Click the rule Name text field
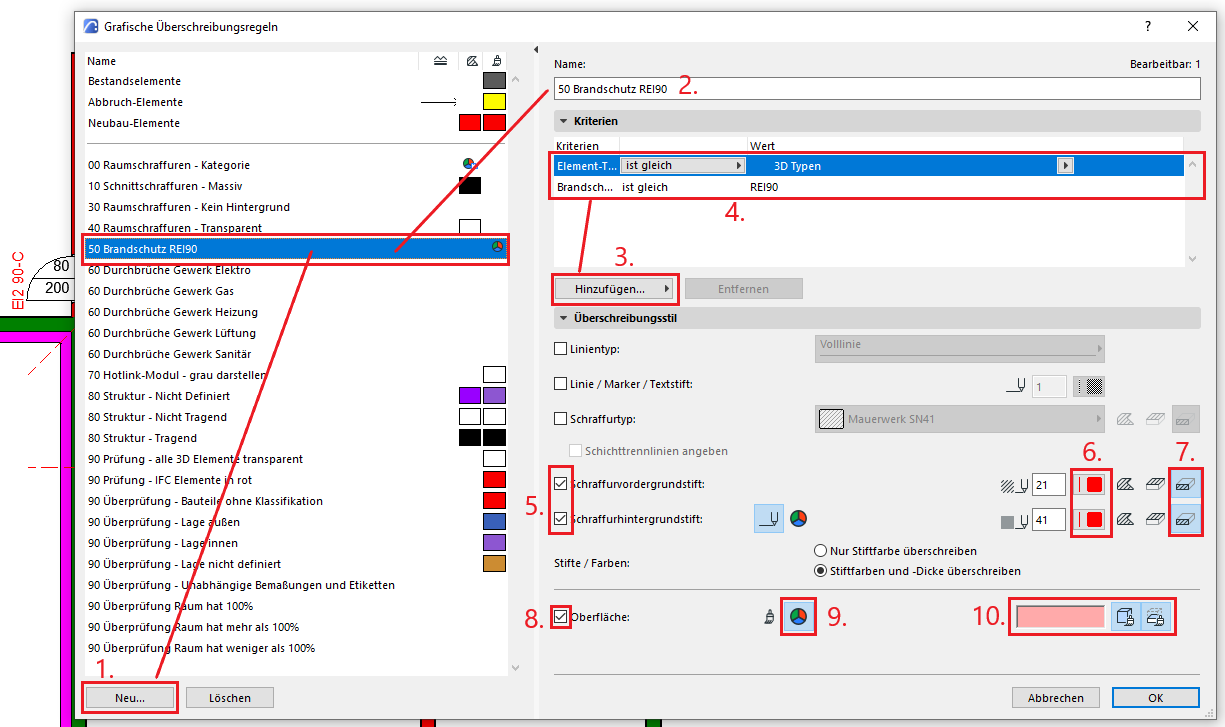This screenshot has height=727, width=1225. 876,89
